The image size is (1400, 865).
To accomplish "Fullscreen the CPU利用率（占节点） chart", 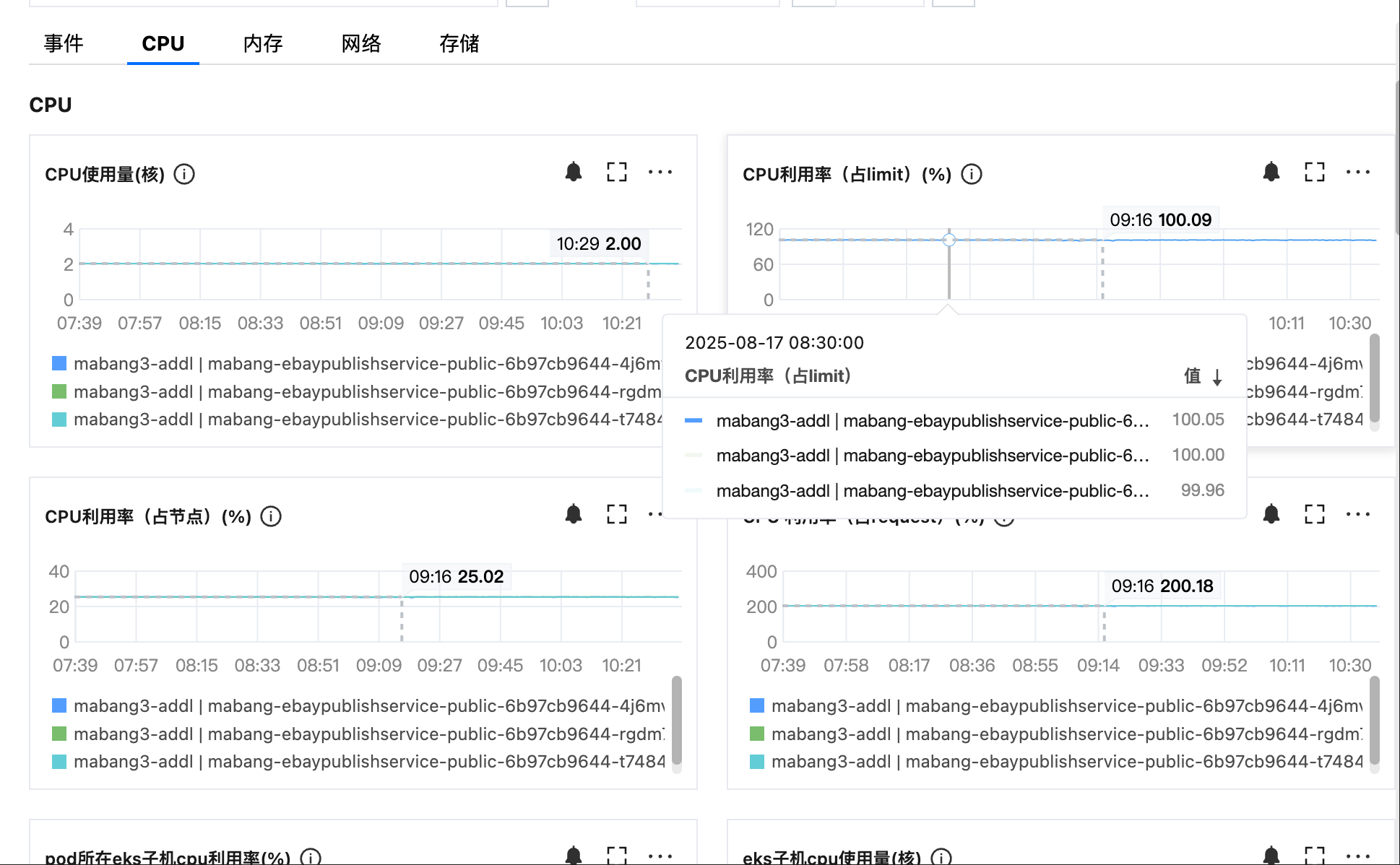I will (617, 514).
